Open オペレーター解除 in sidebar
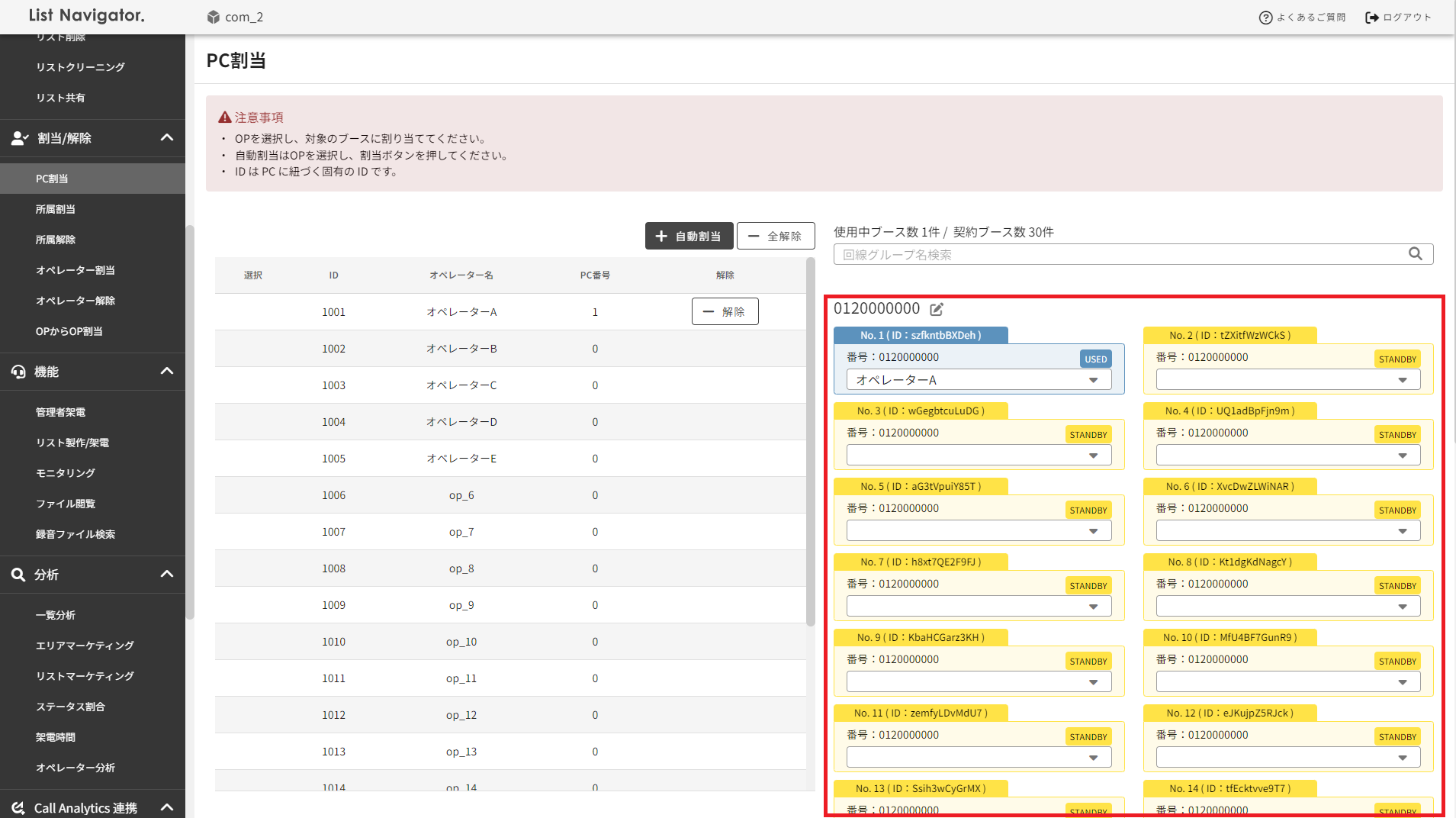 coord(92,301)
